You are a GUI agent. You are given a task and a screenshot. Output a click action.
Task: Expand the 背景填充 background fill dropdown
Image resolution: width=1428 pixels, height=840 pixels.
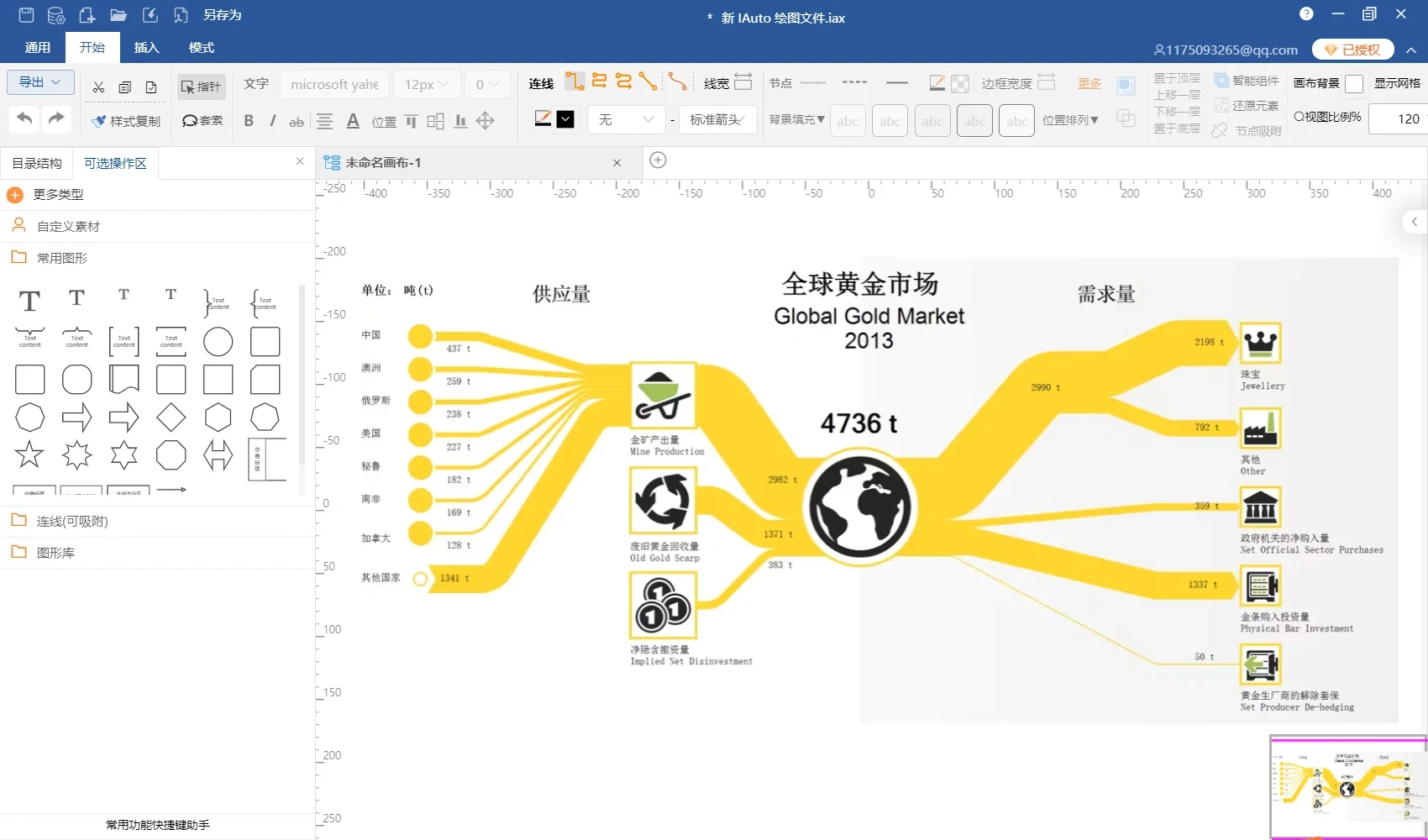coord(796,120)
